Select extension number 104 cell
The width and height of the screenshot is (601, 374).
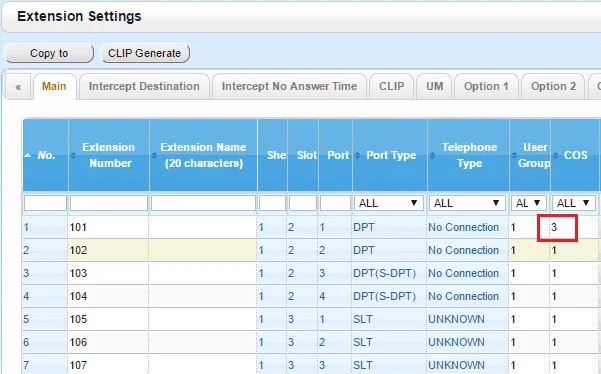pyautogui.click(x=108, y=296)
